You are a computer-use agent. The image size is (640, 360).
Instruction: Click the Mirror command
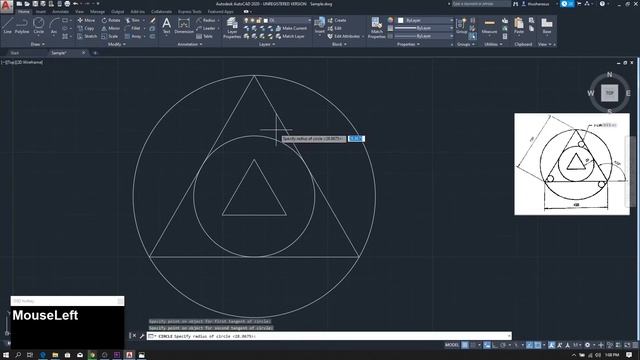tap(111, 28)
